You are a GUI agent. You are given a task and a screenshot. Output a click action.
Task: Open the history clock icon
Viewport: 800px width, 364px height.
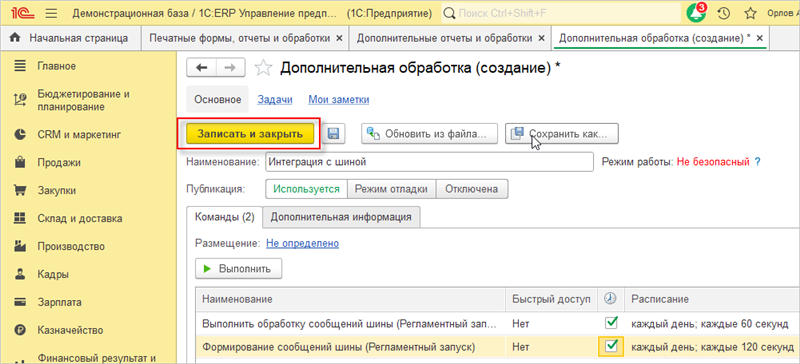pos(724,13)
